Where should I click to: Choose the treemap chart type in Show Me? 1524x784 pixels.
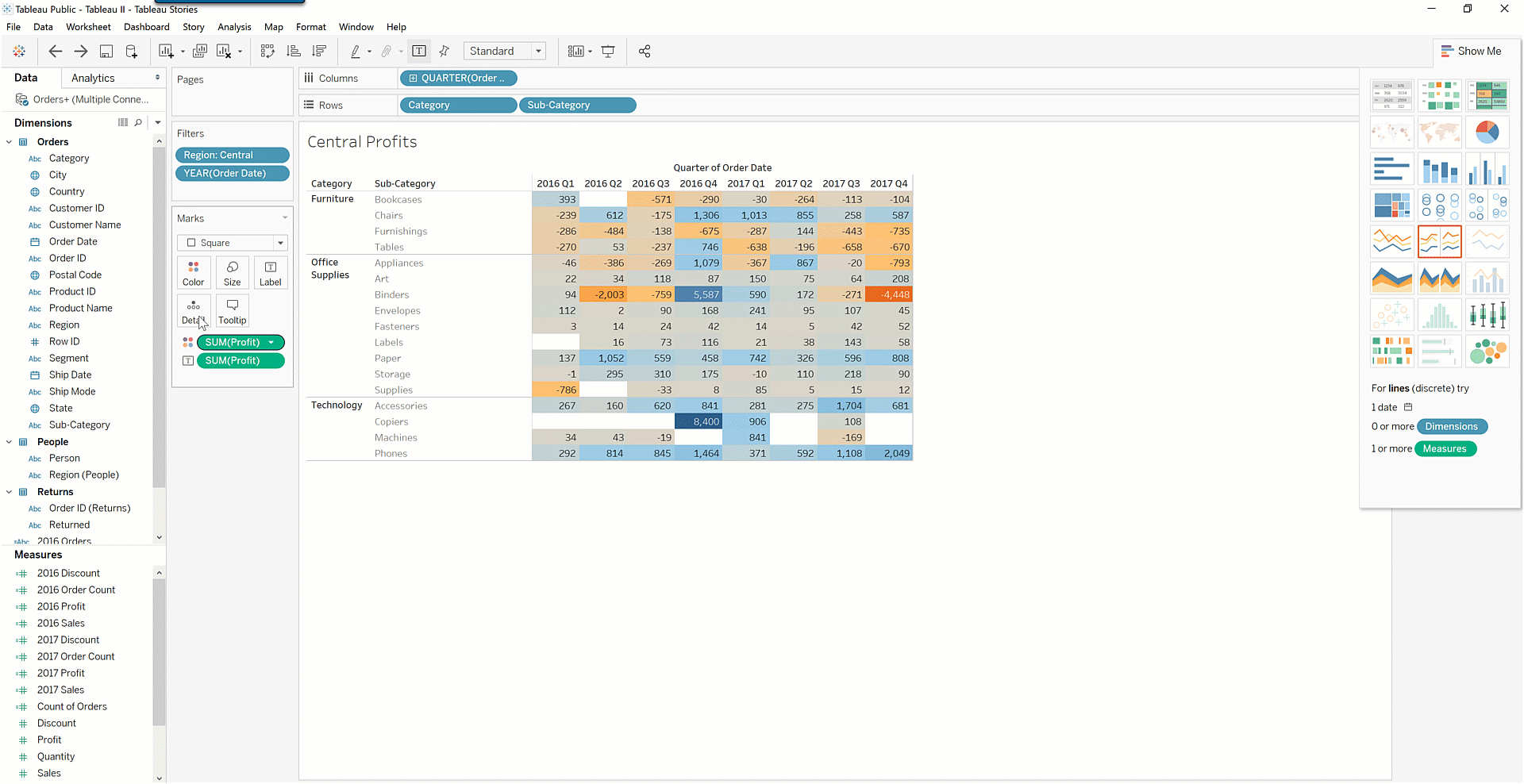[x=1391, y=206]
